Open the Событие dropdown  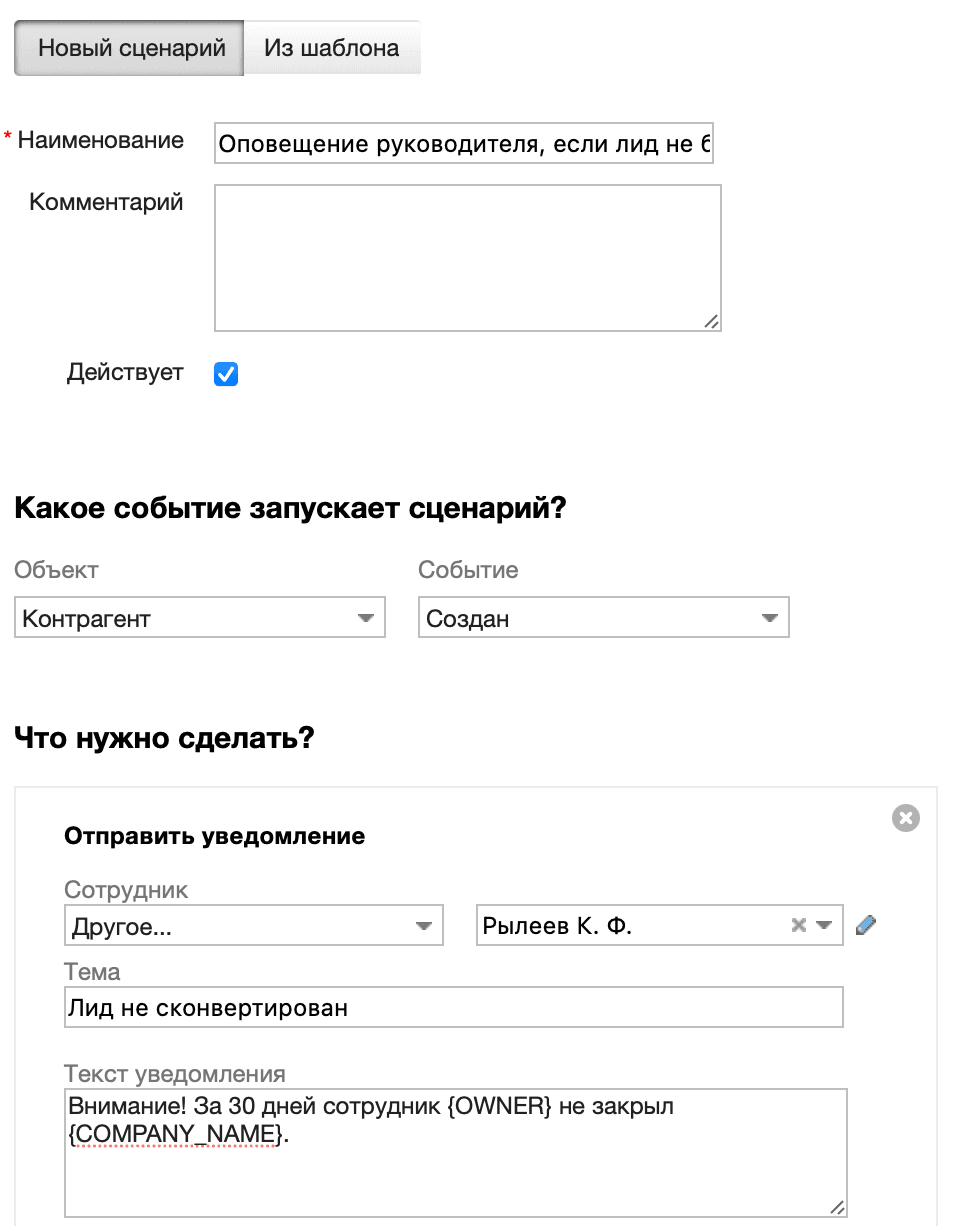click(604, 617)
